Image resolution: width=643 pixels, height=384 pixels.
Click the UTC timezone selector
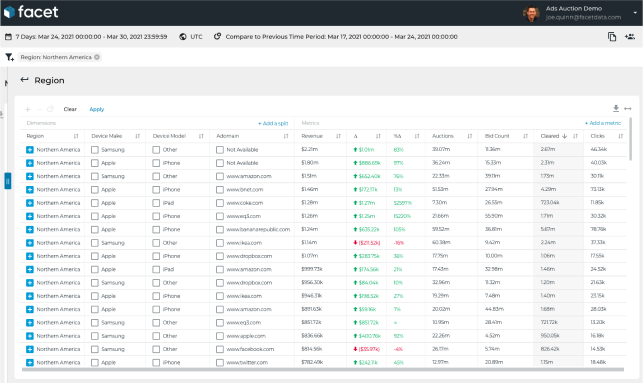point(191,37)
